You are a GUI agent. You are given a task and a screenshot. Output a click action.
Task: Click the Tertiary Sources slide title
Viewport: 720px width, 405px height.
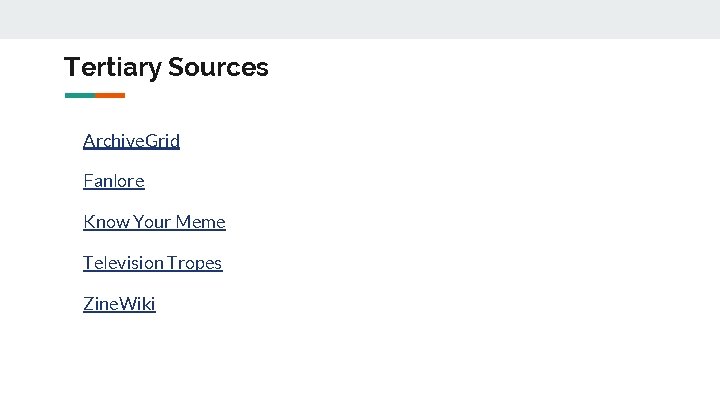tap(166, 67)
